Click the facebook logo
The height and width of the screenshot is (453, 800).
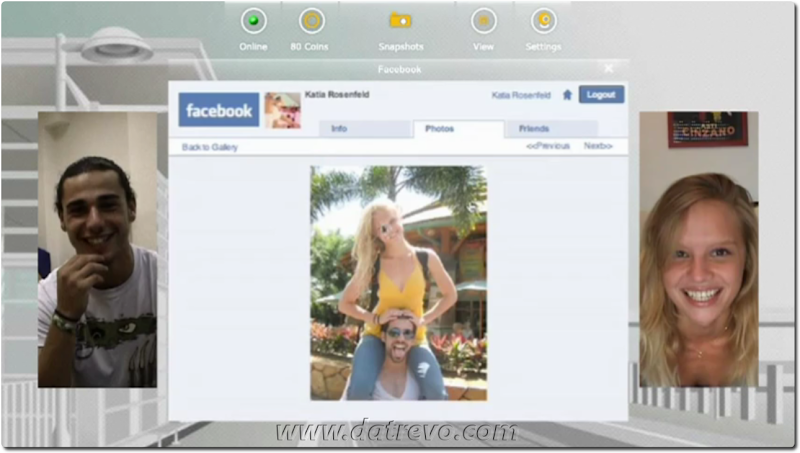[219, 110]
